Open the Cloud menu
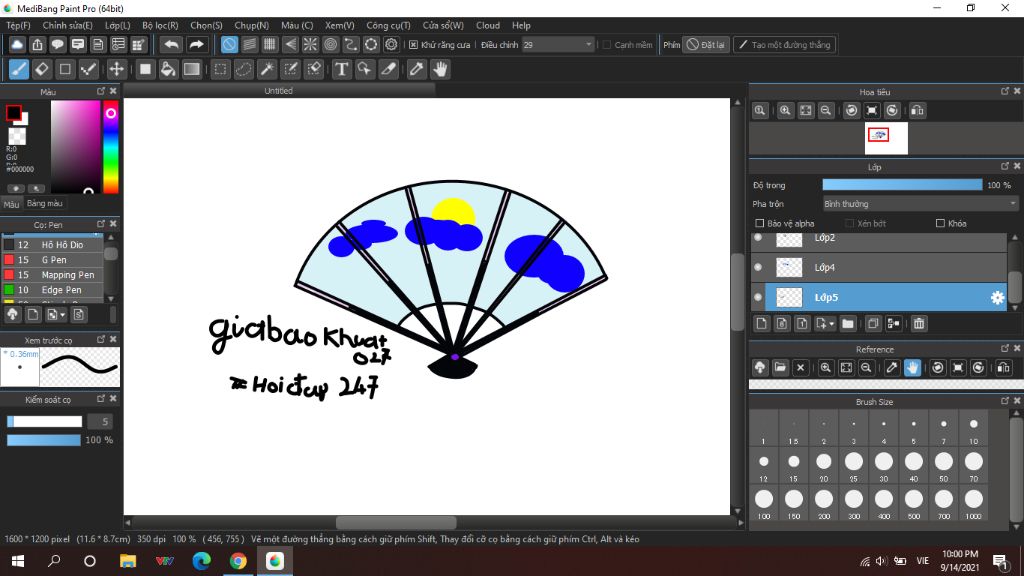The image size is (1024, 576). tap(488, 25)
